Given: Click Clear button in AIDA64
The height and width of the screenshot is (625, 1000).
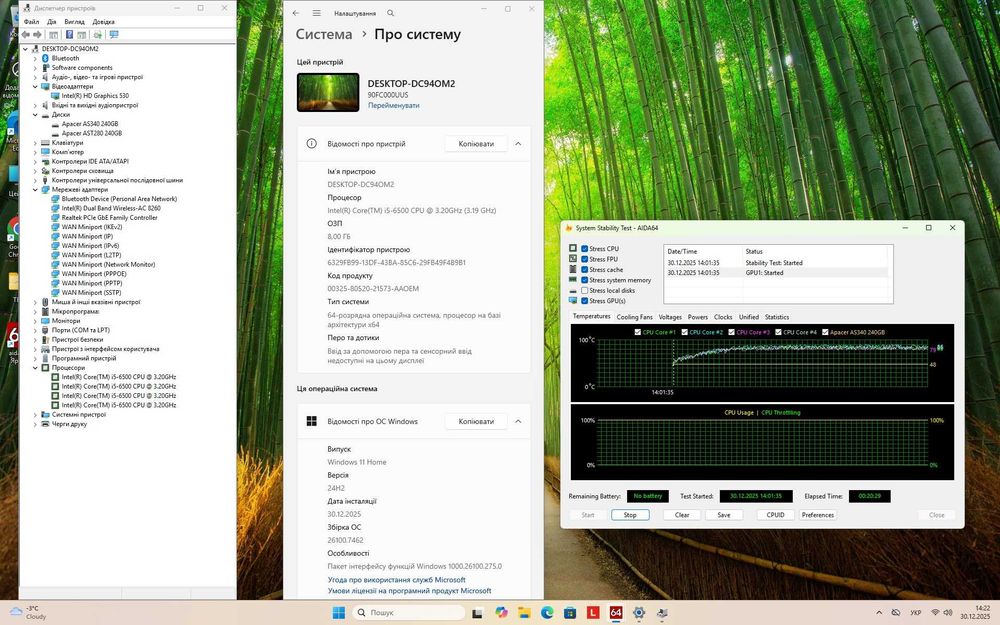Looking at the screenshot, I should pos(682,515).
